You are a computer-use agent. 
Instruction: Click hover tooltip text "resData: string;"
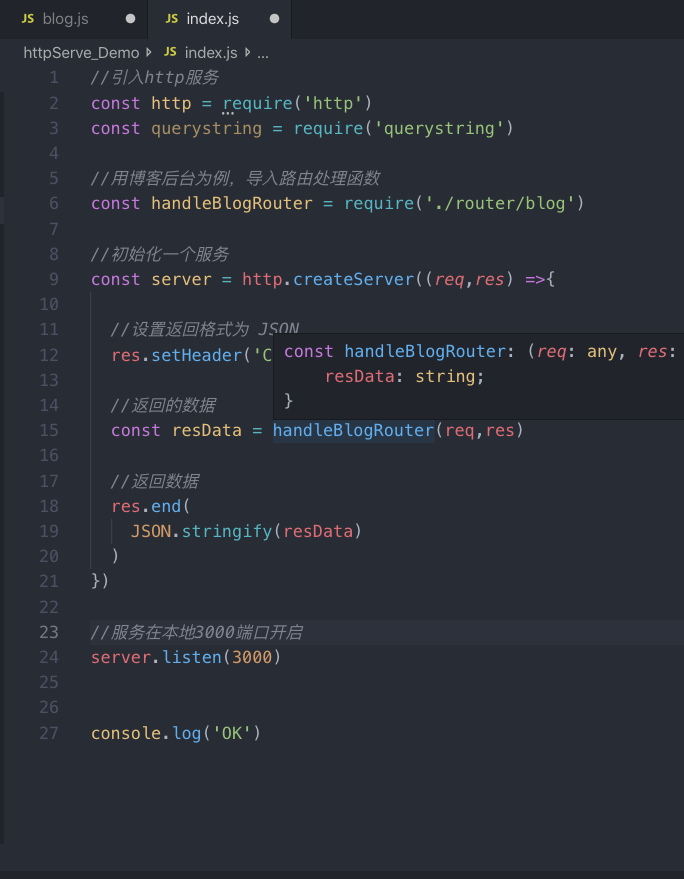(404, 376)
